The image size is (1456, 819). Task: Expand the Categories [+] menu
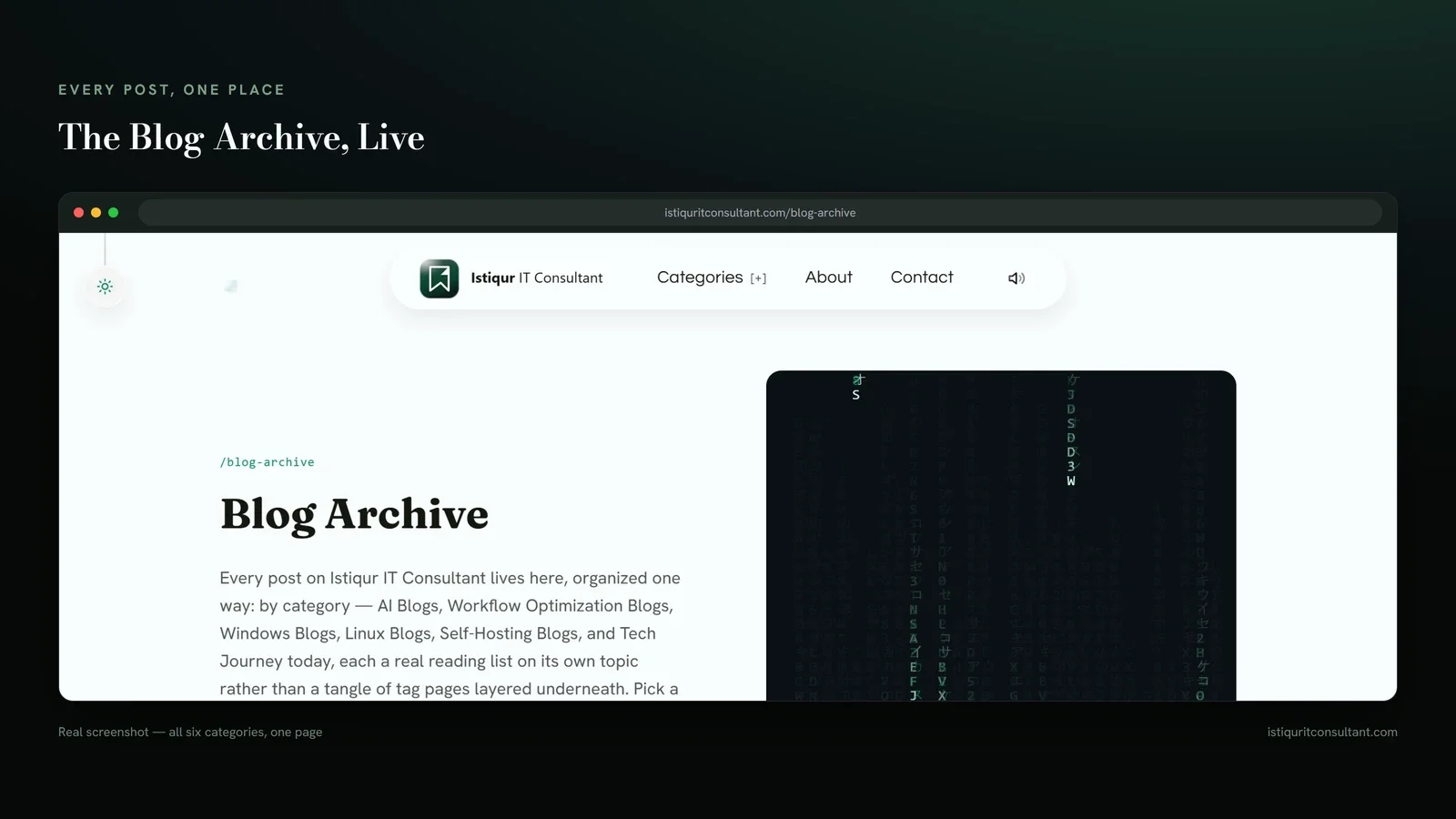[712, 278]
